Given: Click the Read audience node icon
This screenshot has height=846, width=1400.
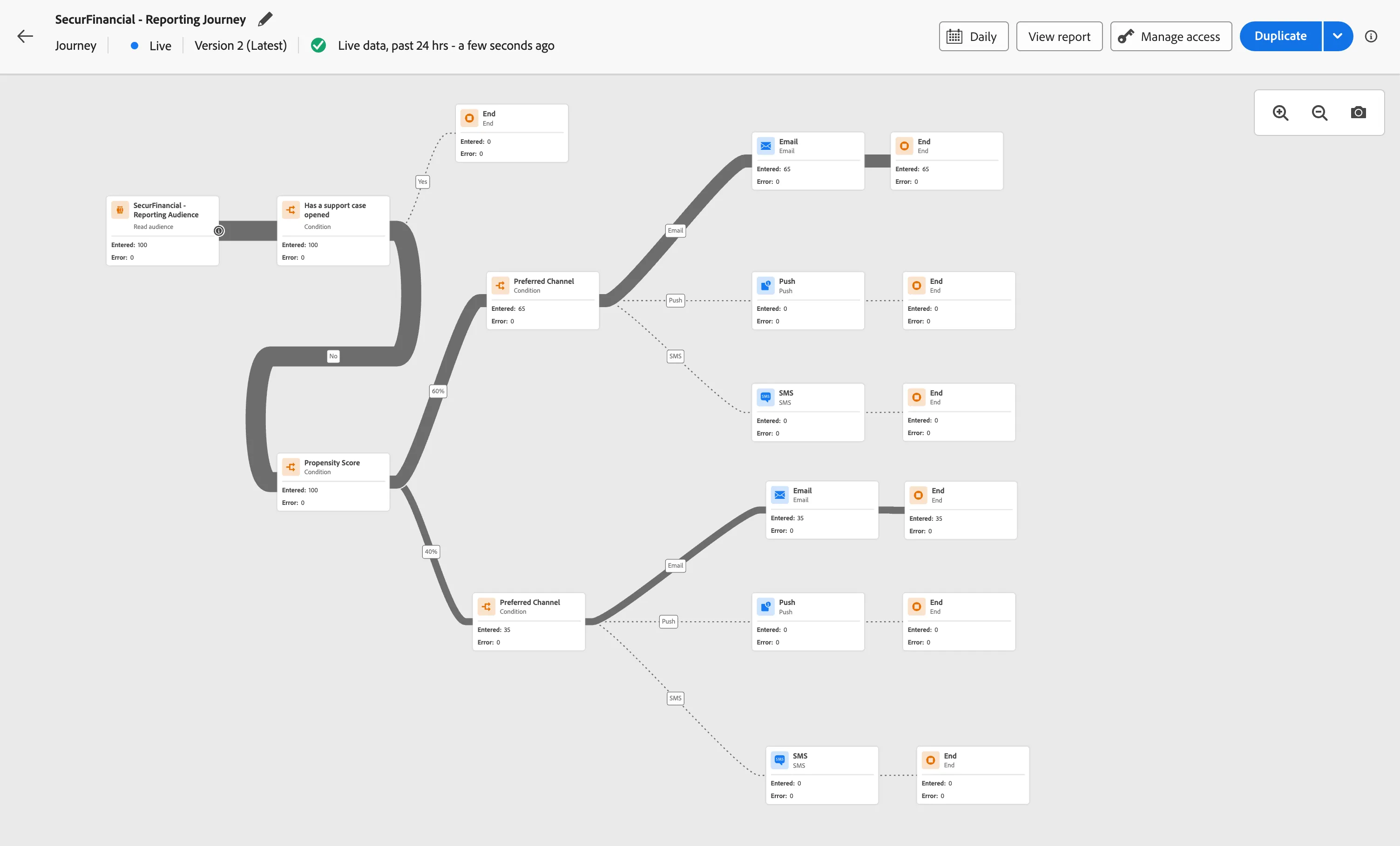Looking at the screenshot, I should coord(120,209).
